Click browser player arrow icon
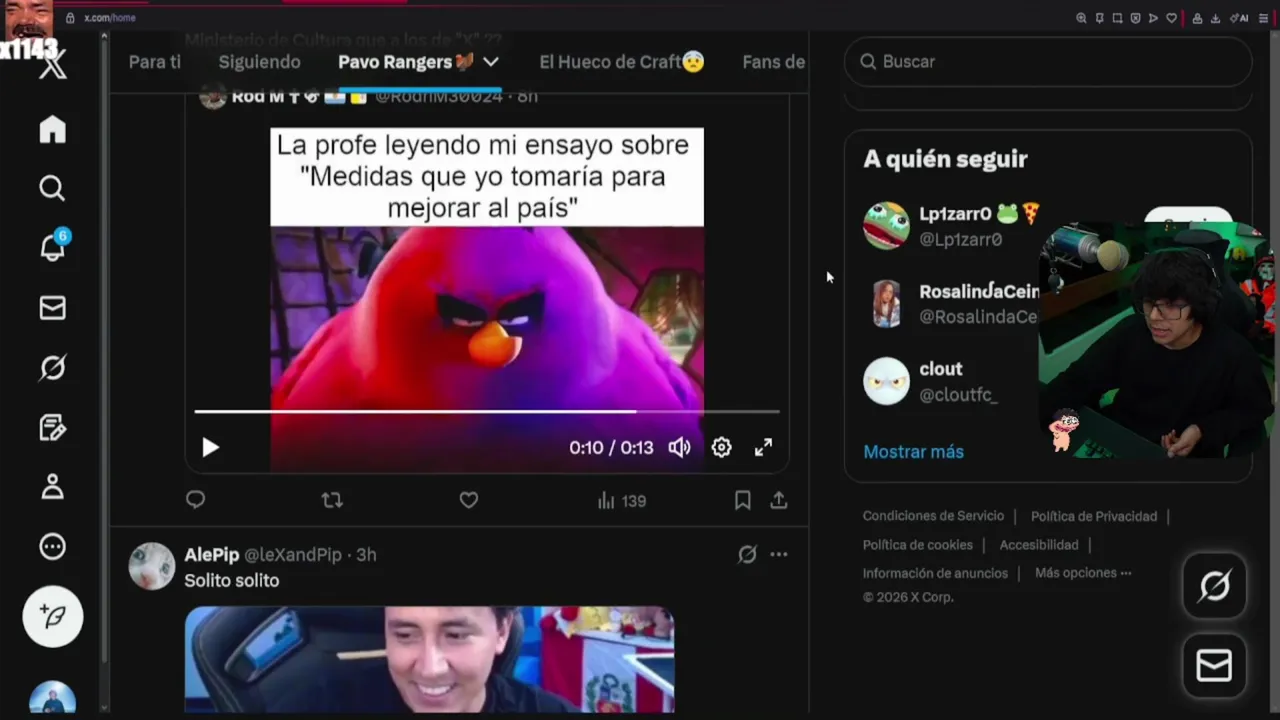1280x720 pixels. 1153,18
